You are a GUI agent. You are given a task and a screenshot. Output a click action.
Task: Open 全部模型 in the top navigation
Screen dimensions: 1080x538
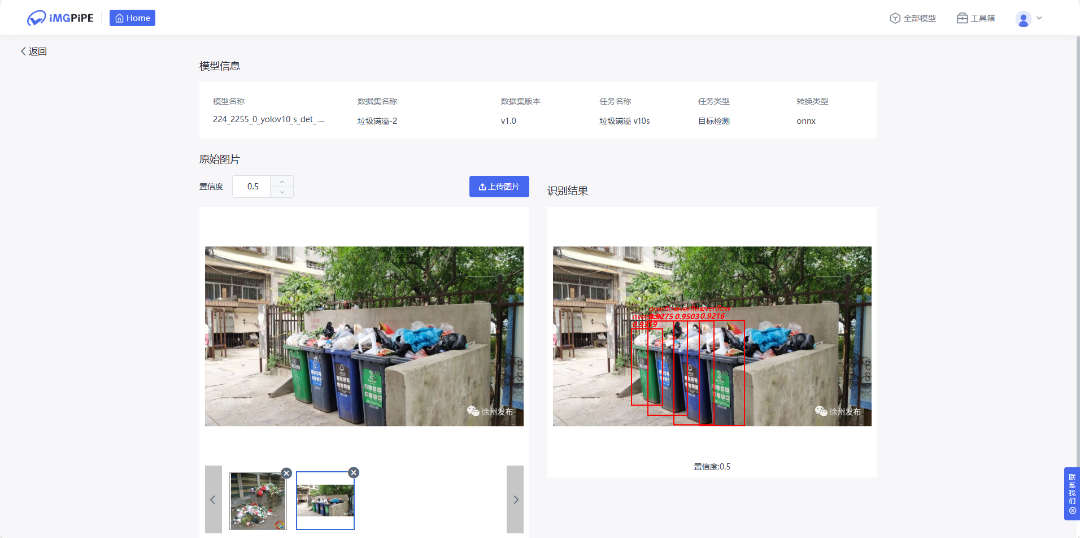913,19
